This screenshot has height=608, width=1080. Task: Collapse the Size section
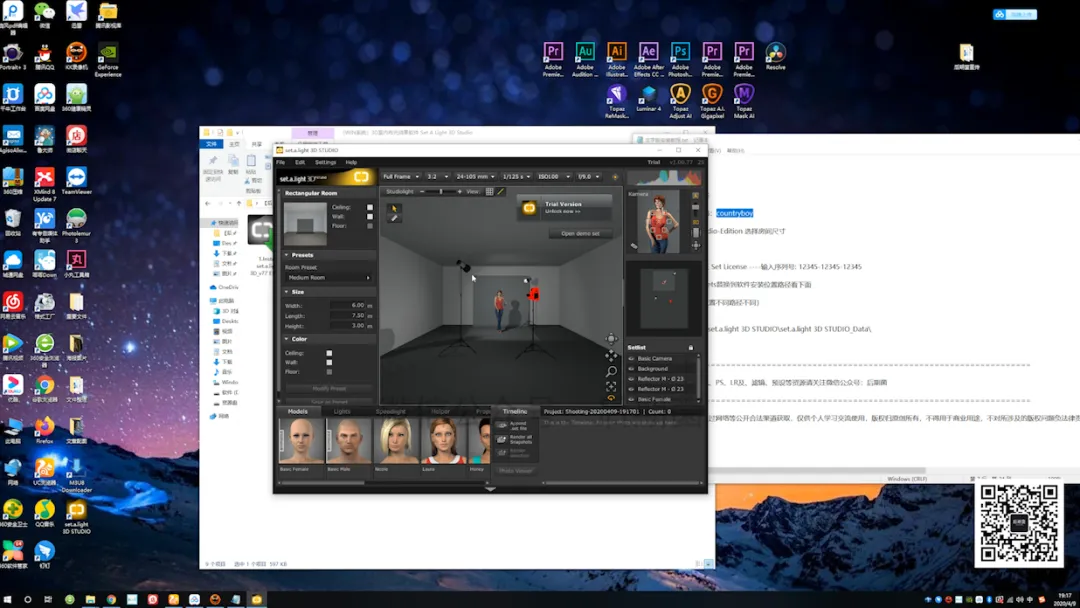point(287,292)
